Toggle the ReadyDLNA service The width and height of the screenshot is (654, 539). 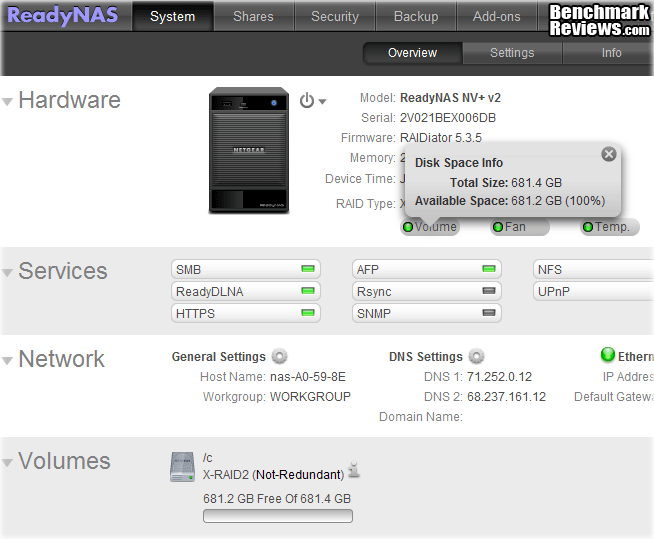(x=246, y=291)
